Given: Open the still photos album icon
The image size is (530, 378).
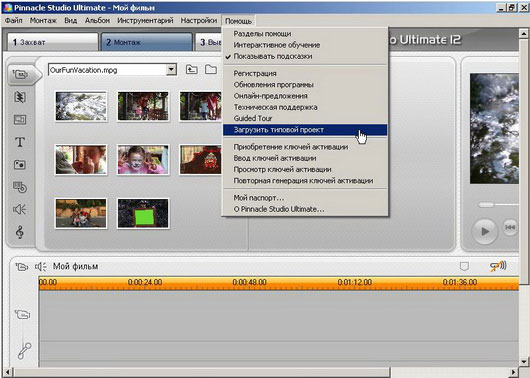Looking at the screenshot, I should click(x=20, y=165).
